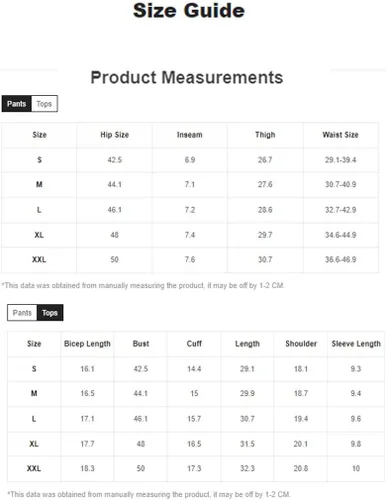Screen dimensions: 386x500
Task: Select the Pants tab above first table
Action: pyautogui.click(x=16, y=104)
